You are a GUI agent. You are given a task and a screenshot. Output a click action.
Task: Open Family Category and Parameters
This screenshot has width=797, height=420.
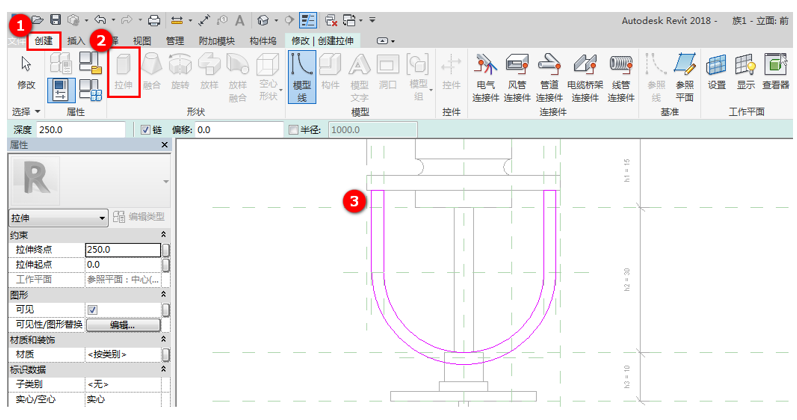pyautogui.click(x=90, y=63)
